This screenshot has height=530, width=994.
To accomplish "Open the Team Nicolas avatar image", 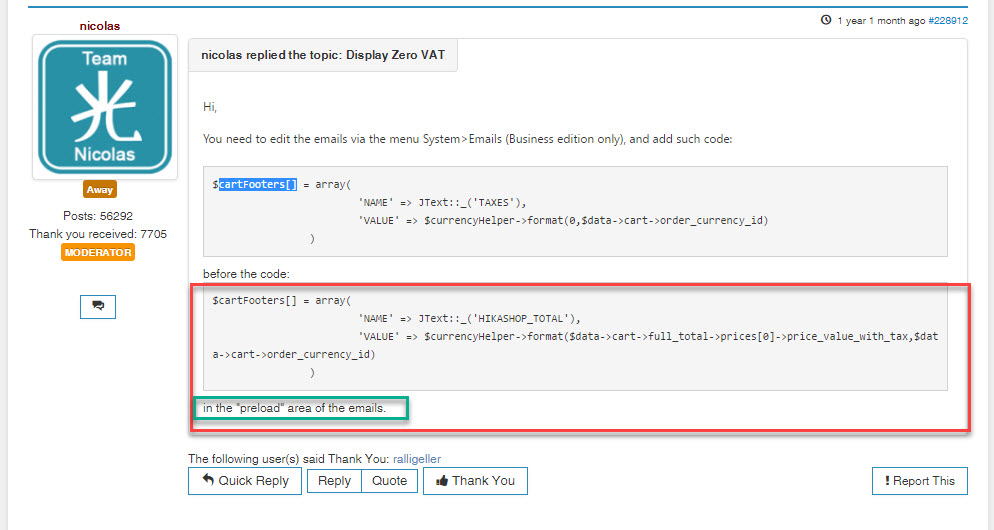I will click(x=105, y=107).
